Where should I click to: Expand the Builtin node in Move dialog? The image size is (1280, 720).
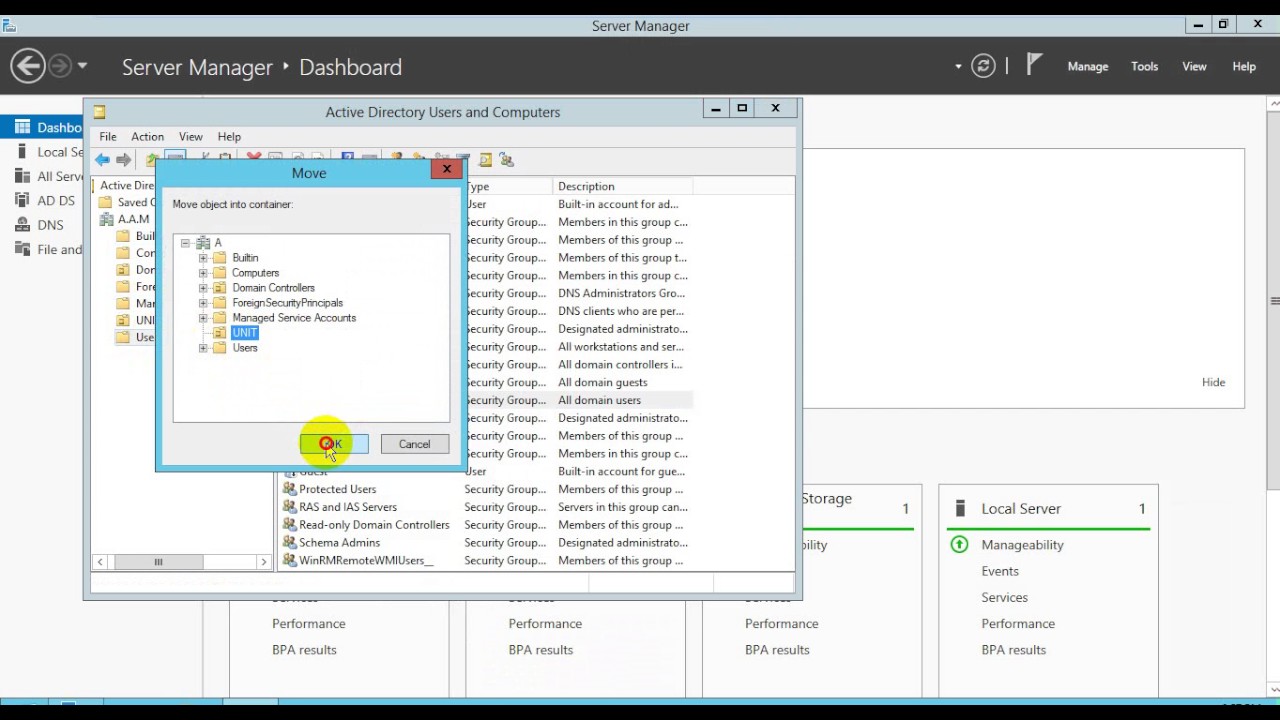[x=203, y=258]
